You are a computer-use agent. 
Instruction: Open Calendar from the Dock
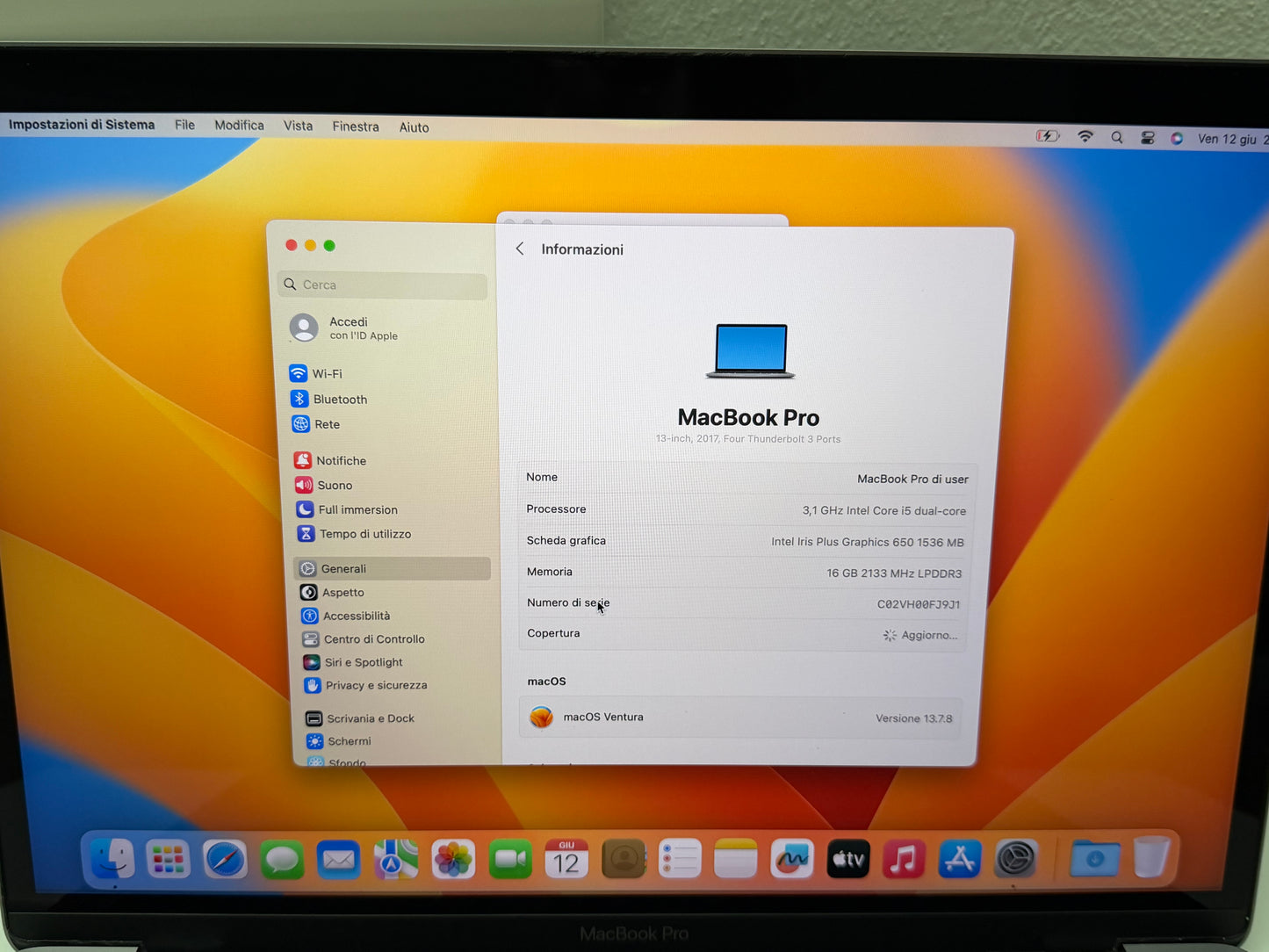tap(566, 859)
